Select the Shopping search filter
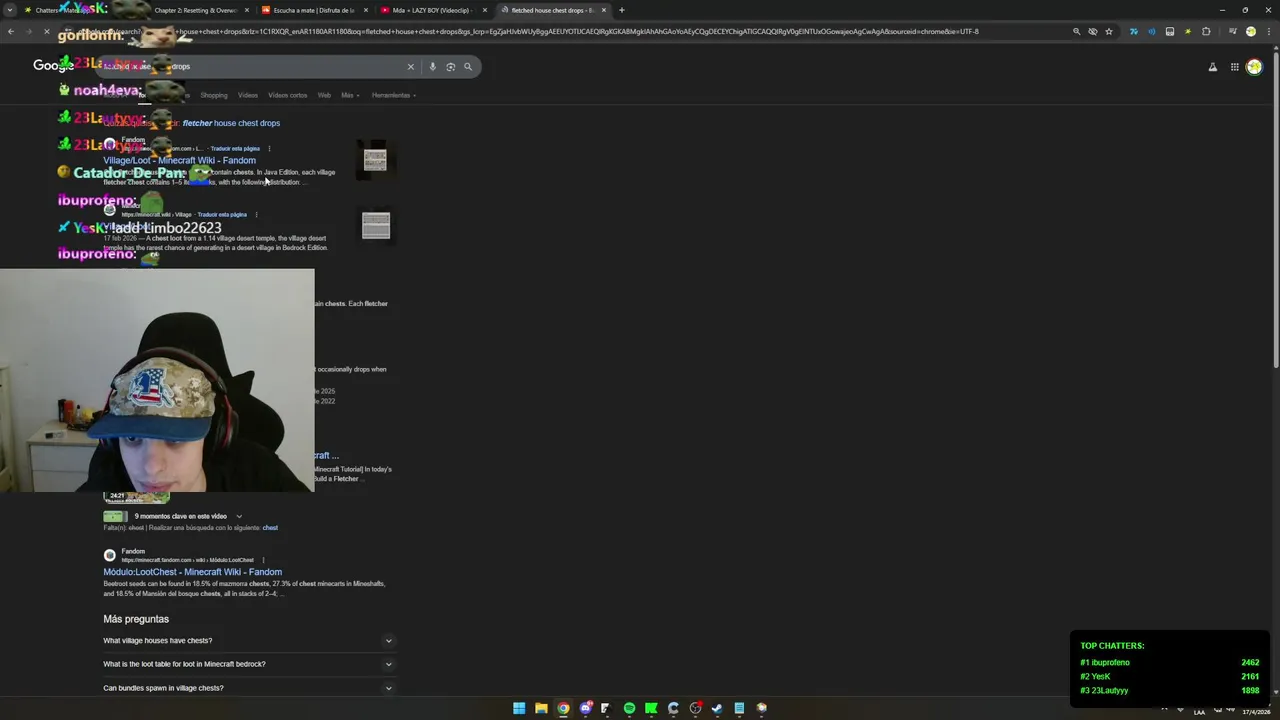 click(x=214, y=95)
